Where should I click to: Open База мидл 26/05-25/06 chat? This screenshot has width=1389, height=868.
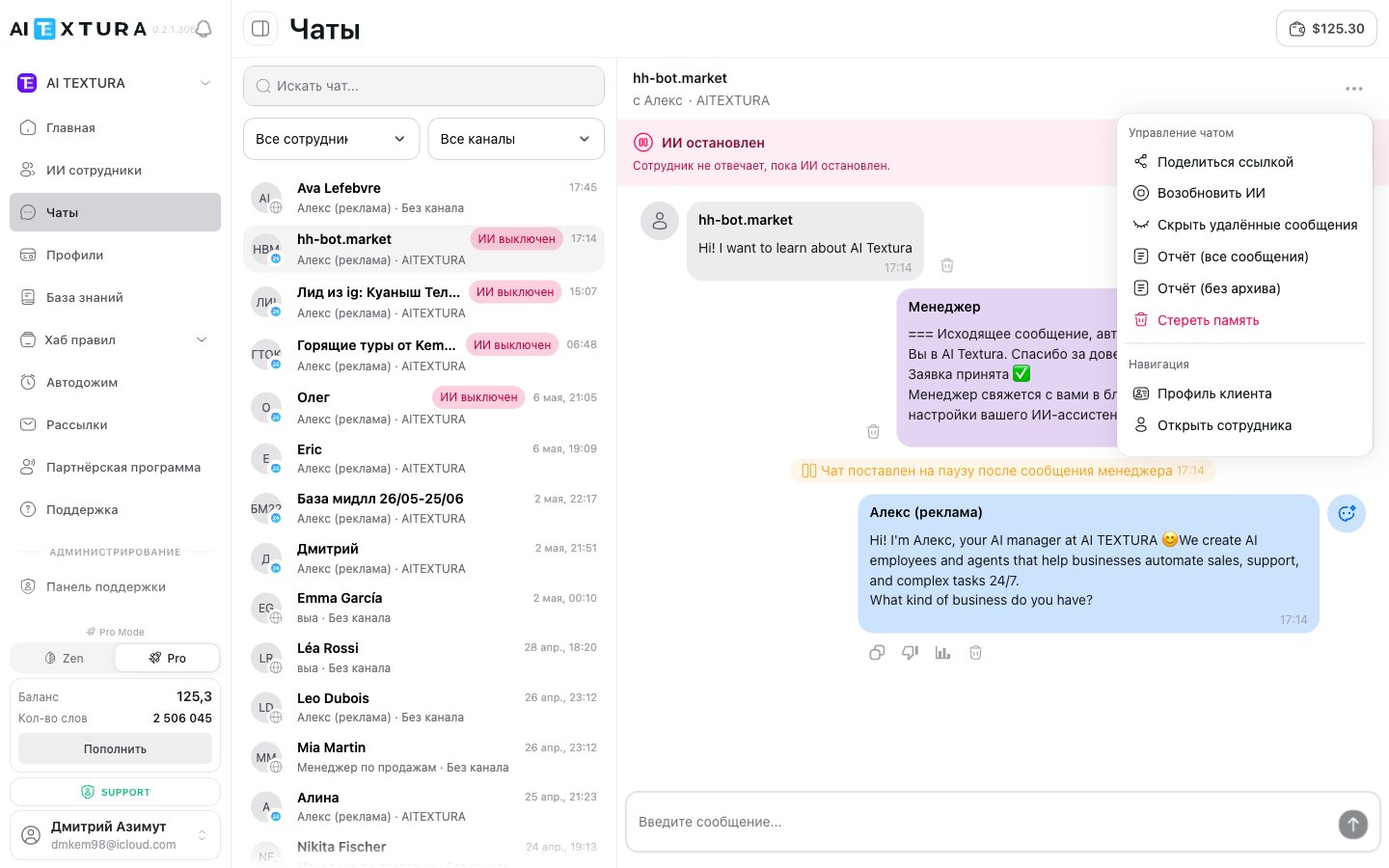(423, 508)
